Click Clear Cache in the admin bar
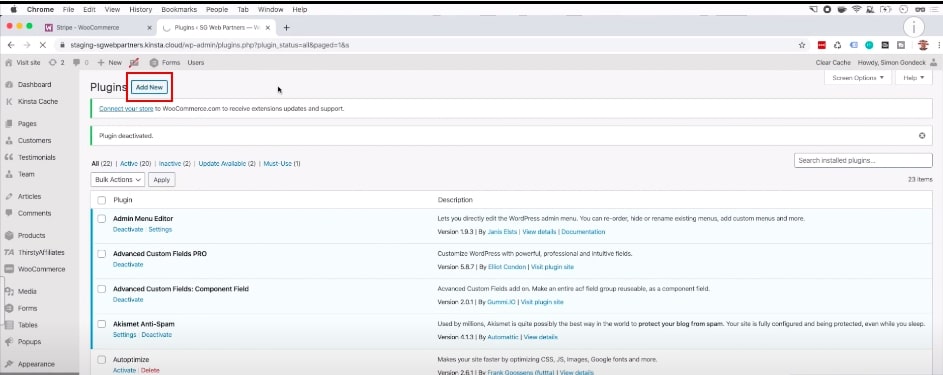The width and height of the screenshot is (943, 375). tap(833, 62)
